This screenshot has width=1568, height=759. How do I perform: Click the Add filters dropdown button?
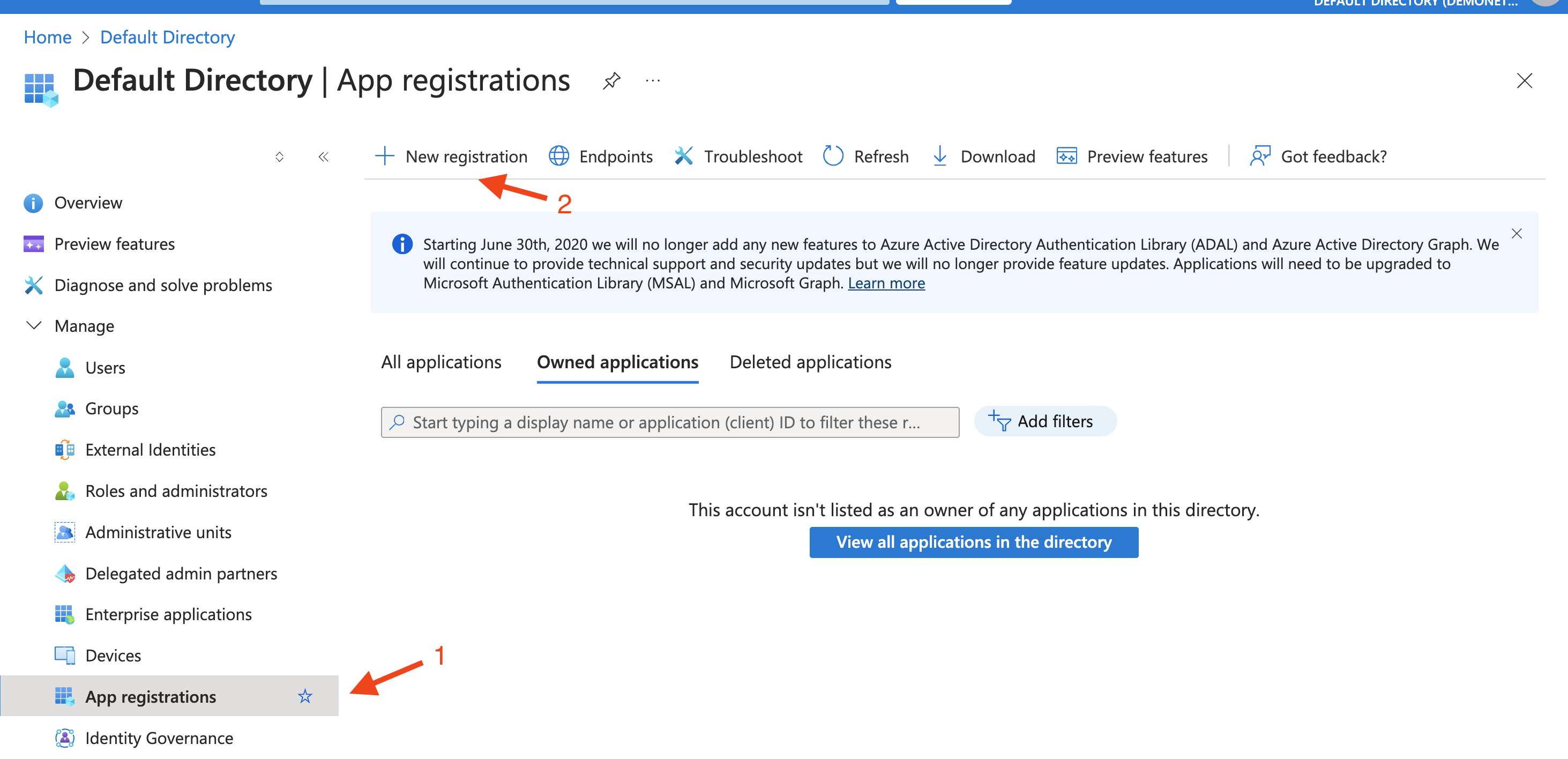(1043, 421)
